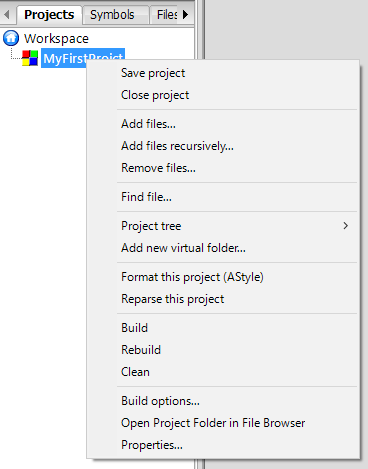The width and height of the screenshot is (368, 469).
Task: Expand the Project tree submenu arrow
Action: (346, 226)
